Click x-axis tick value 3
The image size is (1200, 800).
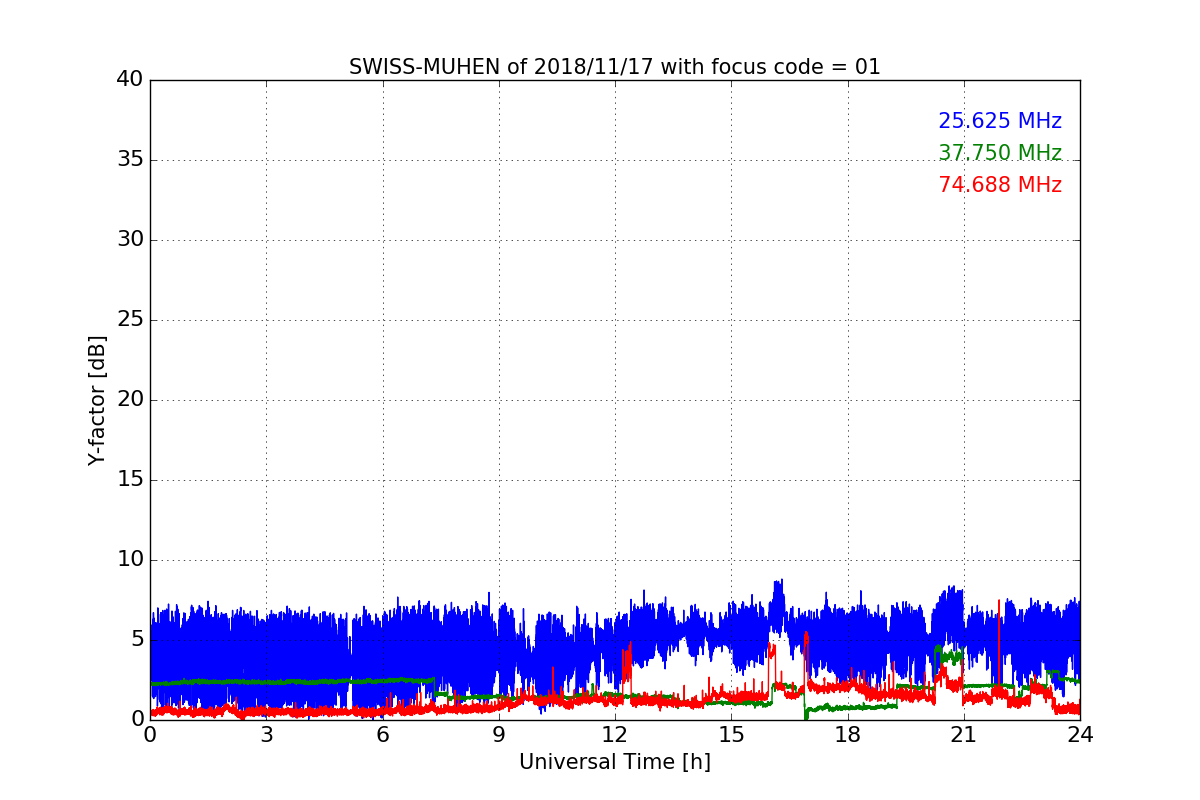click(266, 735)
